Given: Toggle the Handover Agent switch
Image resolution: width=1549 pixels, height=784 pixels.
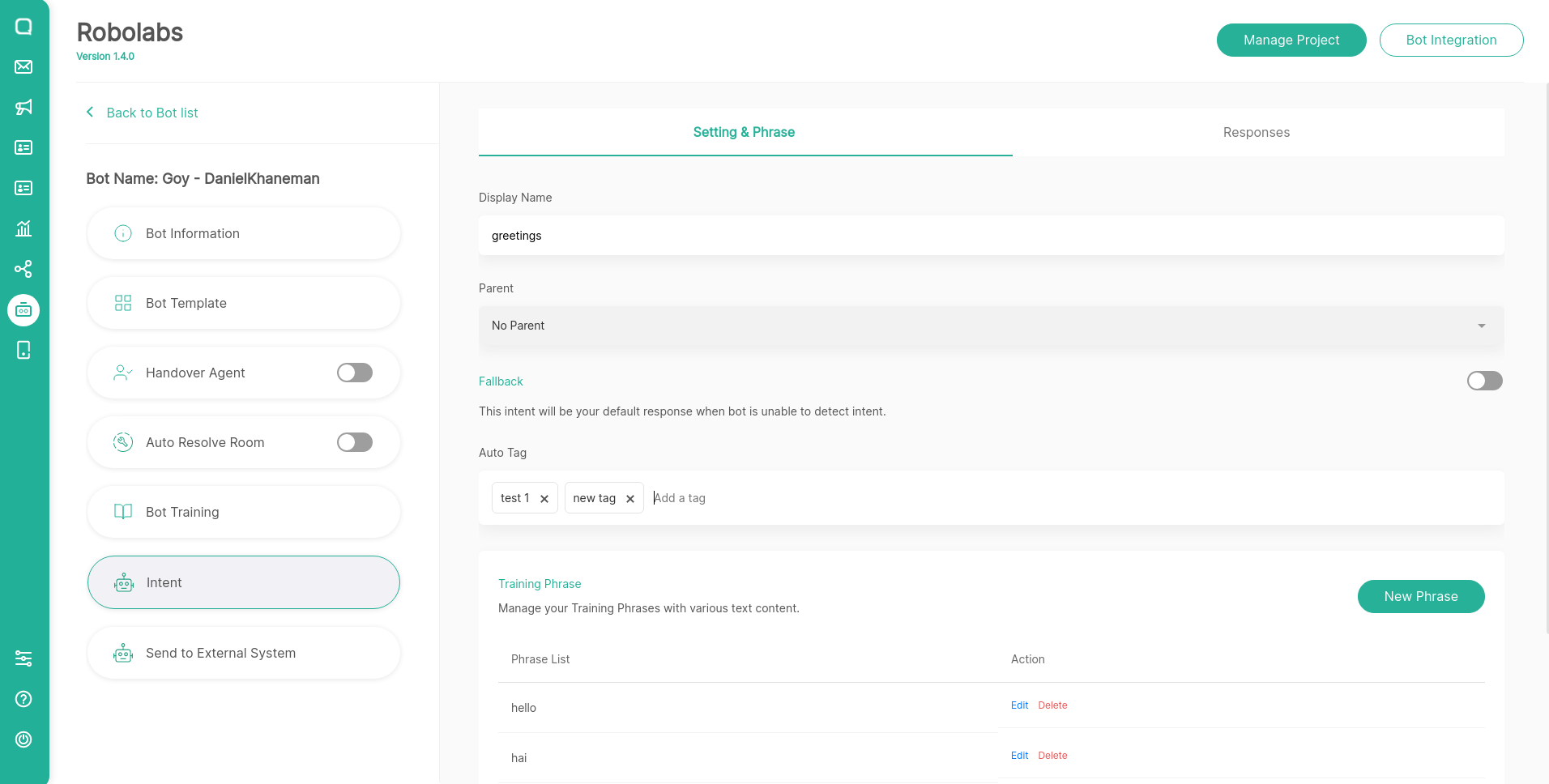Looking at the screenshot, I should [355, 373].
